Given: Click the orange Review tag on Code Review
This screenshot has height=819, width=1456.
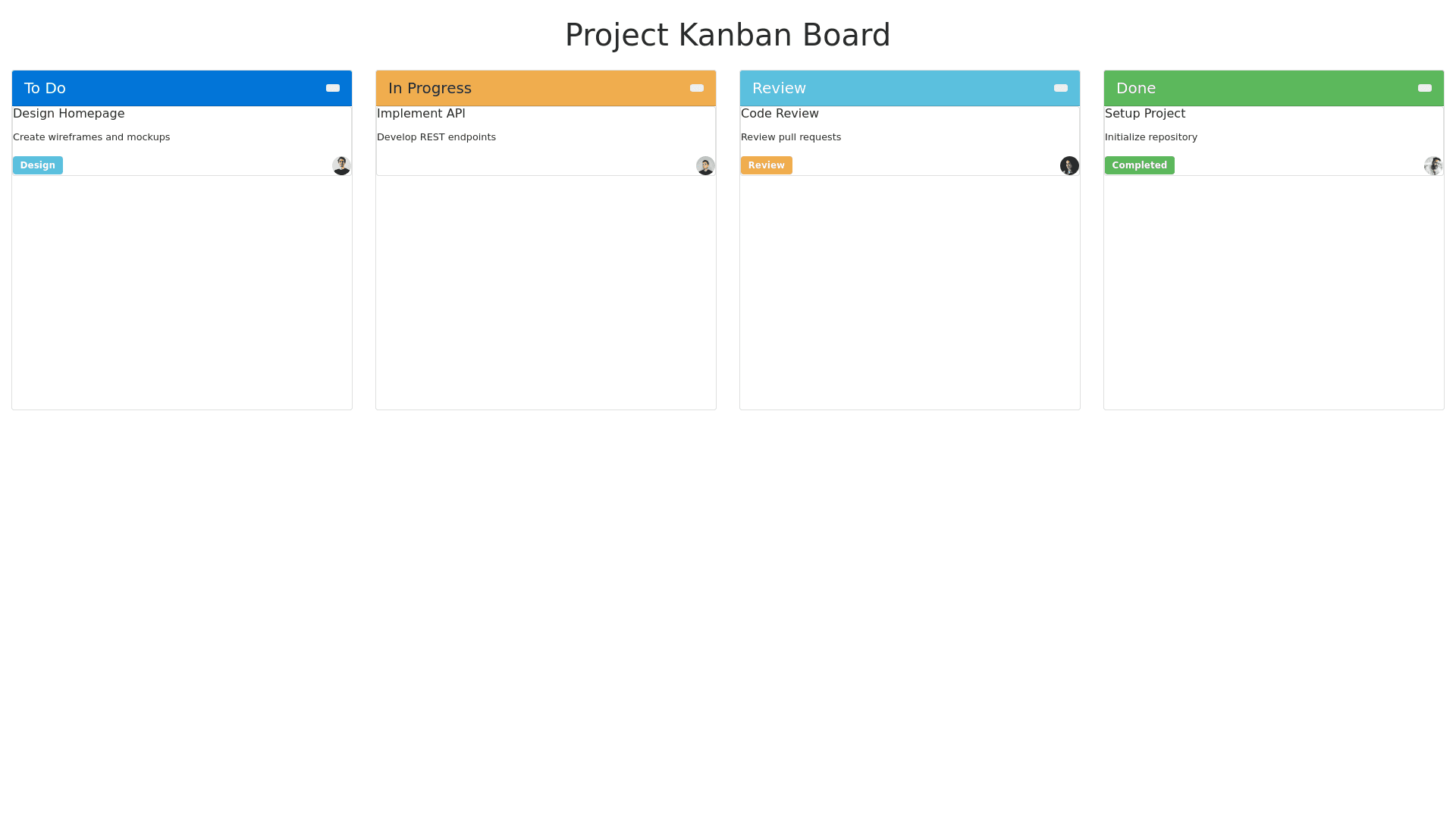Looking at the screenshot, I should pyautogui.click(x=766, y=165).
